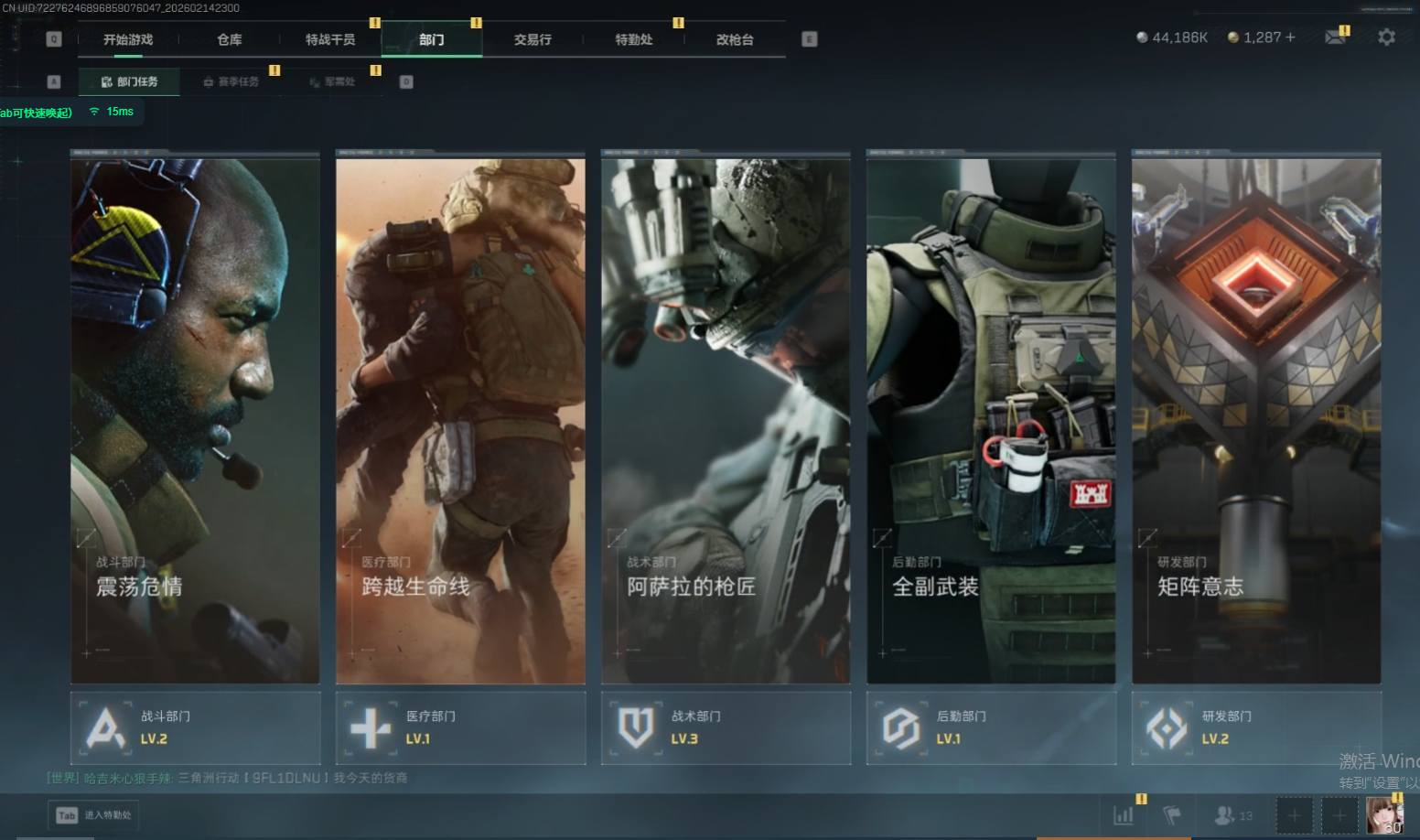Click the E key next-tab icon
This screenshot has width=1420, height=840.
coord(809,39)
